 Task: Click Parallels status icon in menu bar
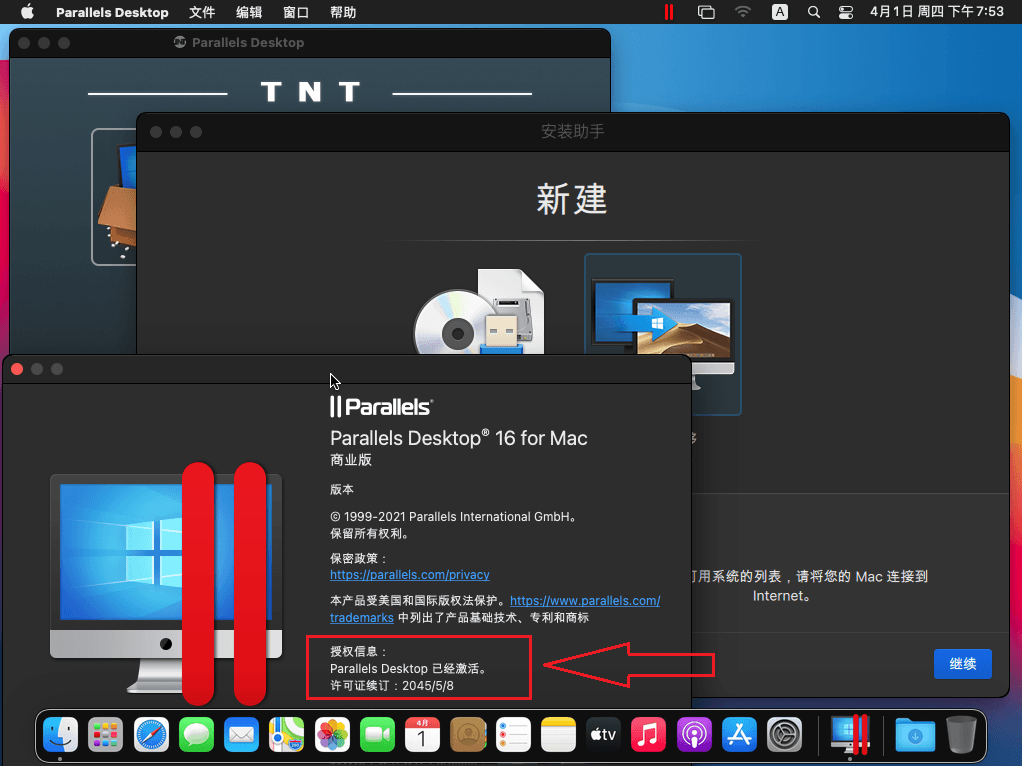(669, 12)
